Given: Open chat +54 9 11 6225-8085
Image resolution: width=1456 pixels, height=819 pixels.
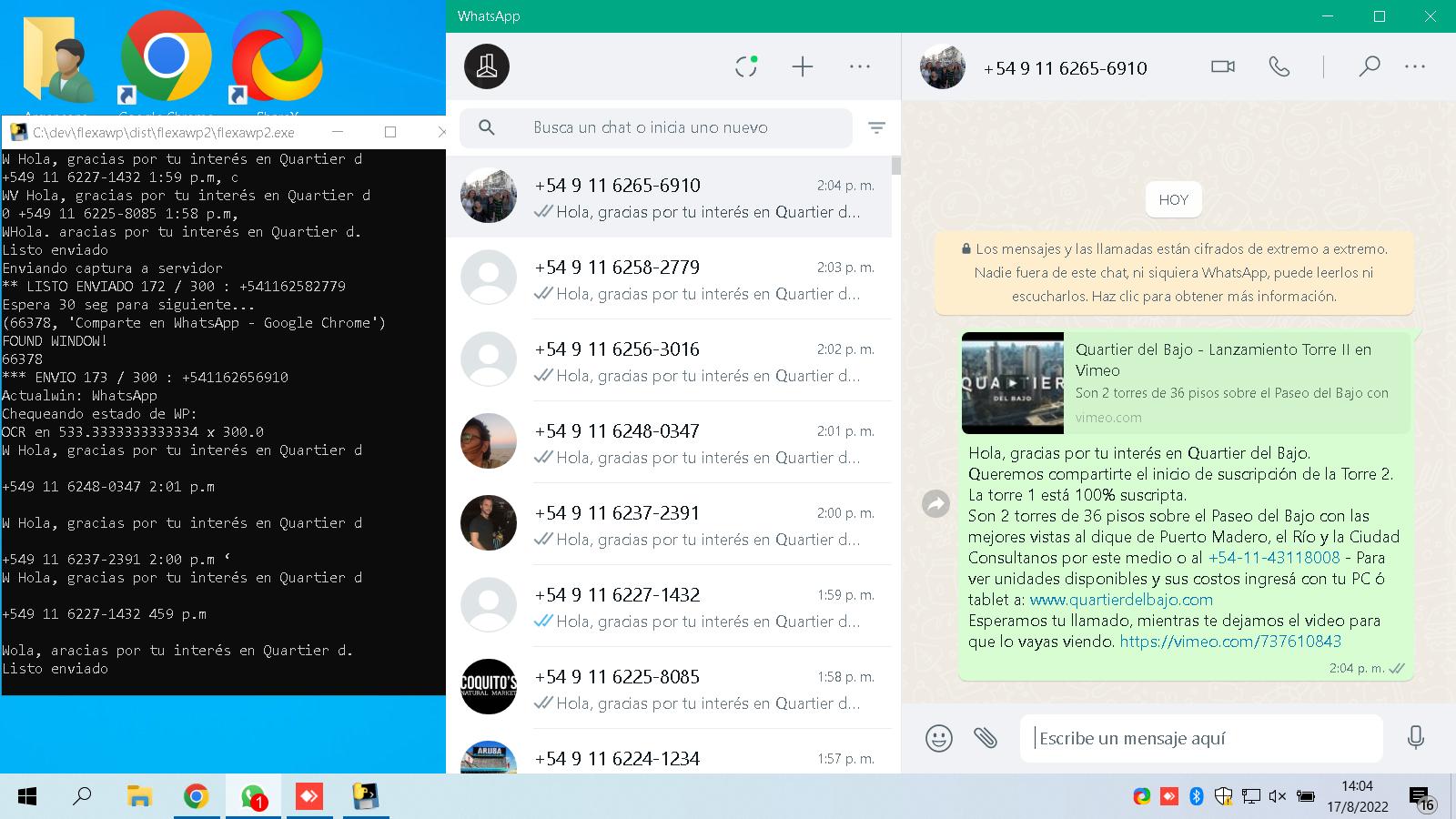Looking at the screenshot, I should (669, 688).
